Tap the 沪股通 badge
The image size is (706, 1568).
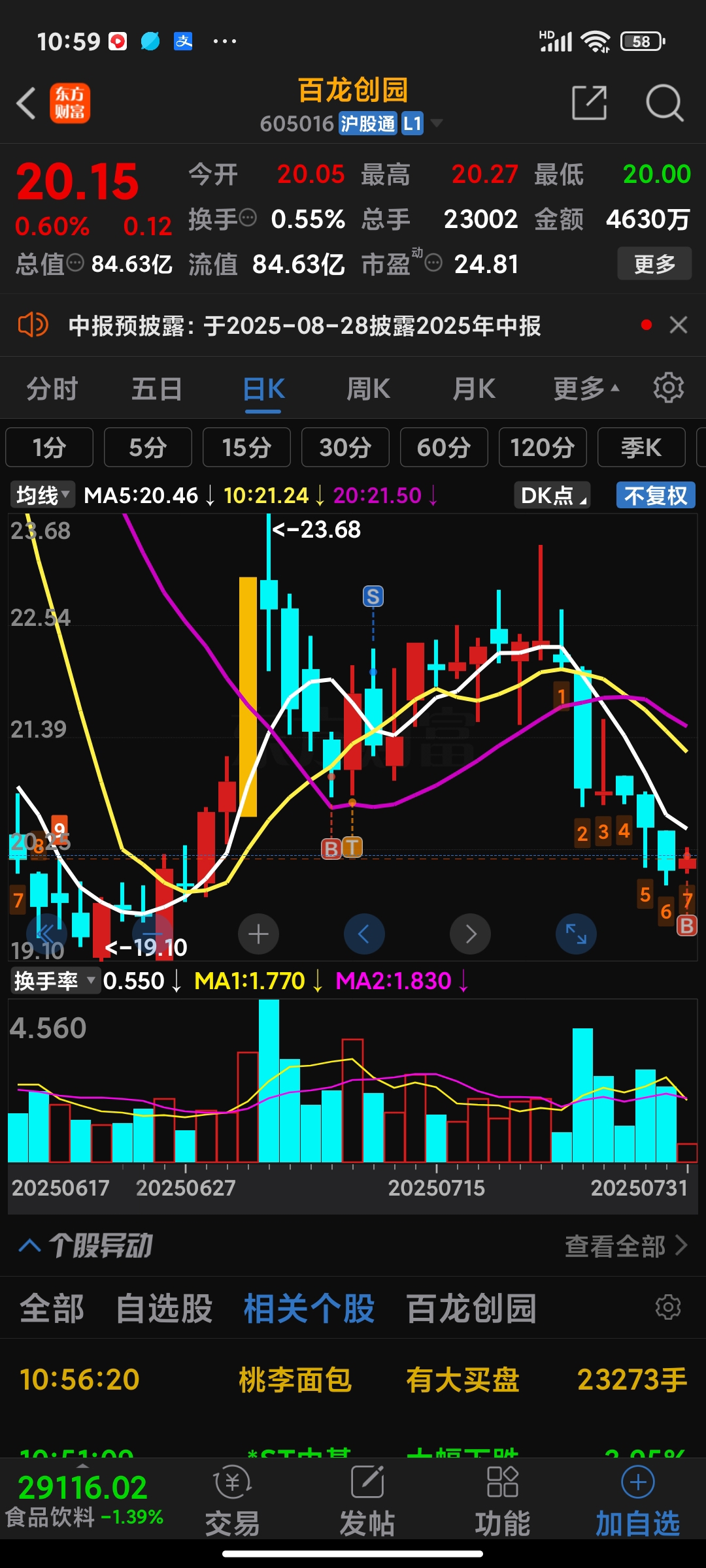click(368, 123)
